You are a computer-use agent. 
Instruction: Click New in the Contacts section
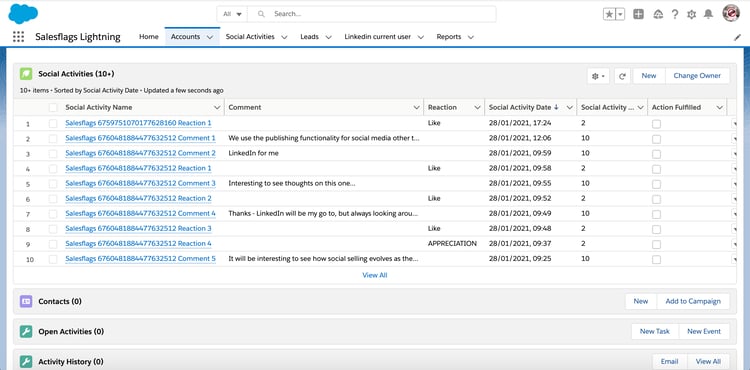[641, 301]
